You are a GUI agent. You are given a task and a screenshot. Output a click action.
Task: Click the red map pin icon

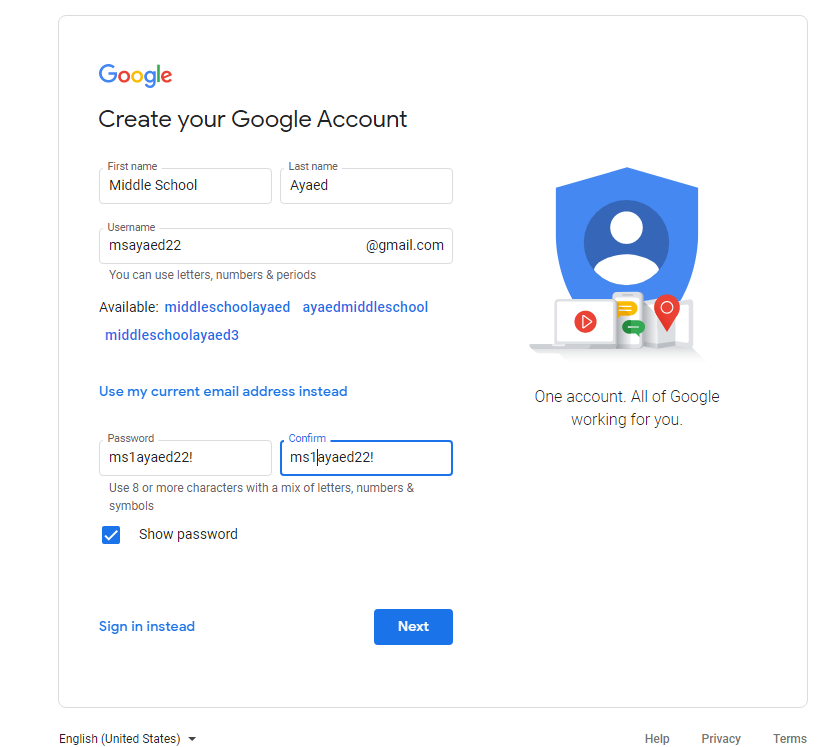(x=666, y=312)
